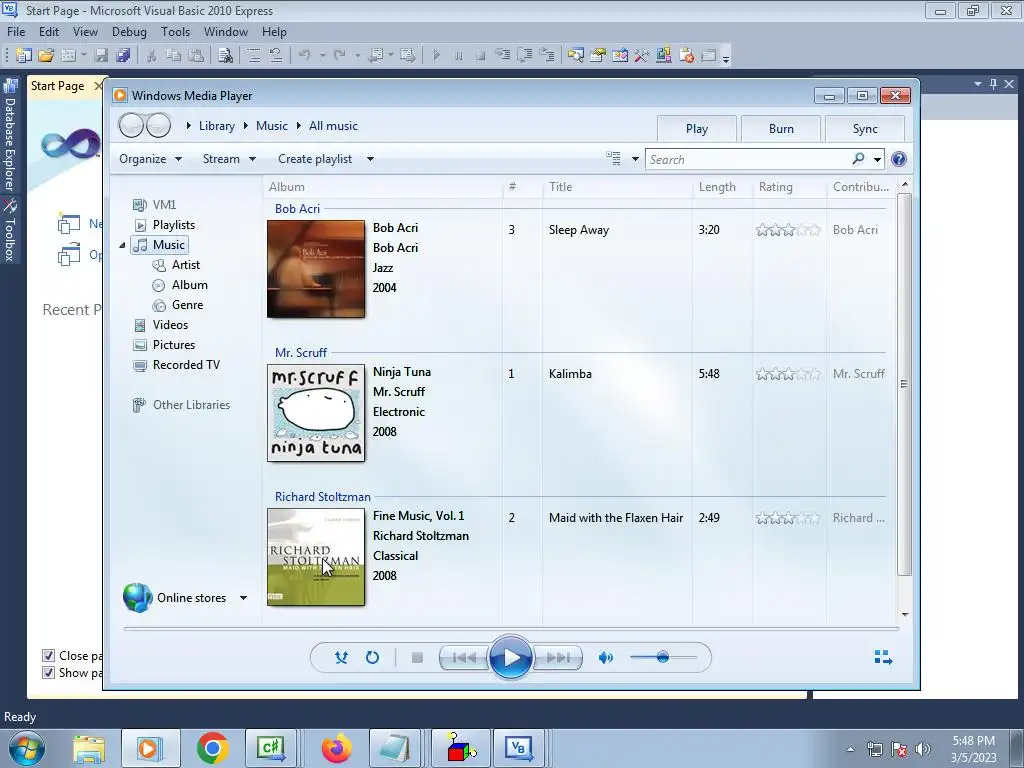Select Videos in the navigation pane

(x=170, y=325)
